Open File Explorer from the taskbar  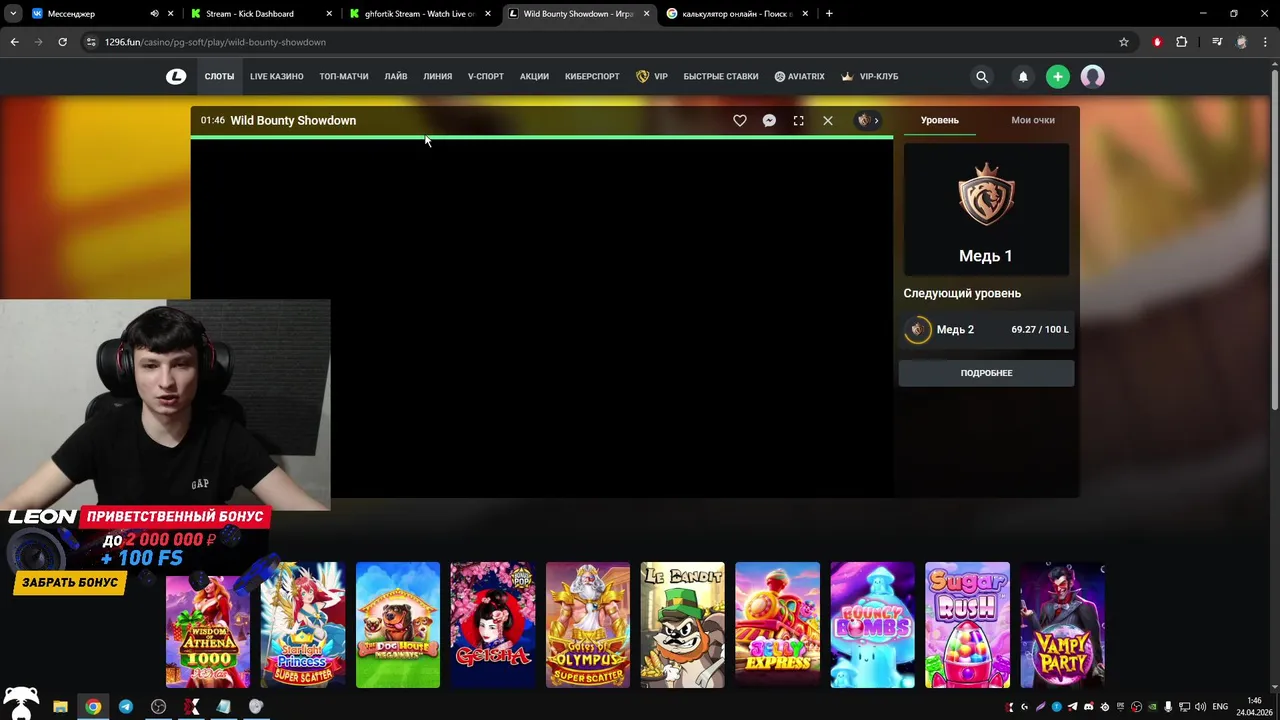[60, 707]
